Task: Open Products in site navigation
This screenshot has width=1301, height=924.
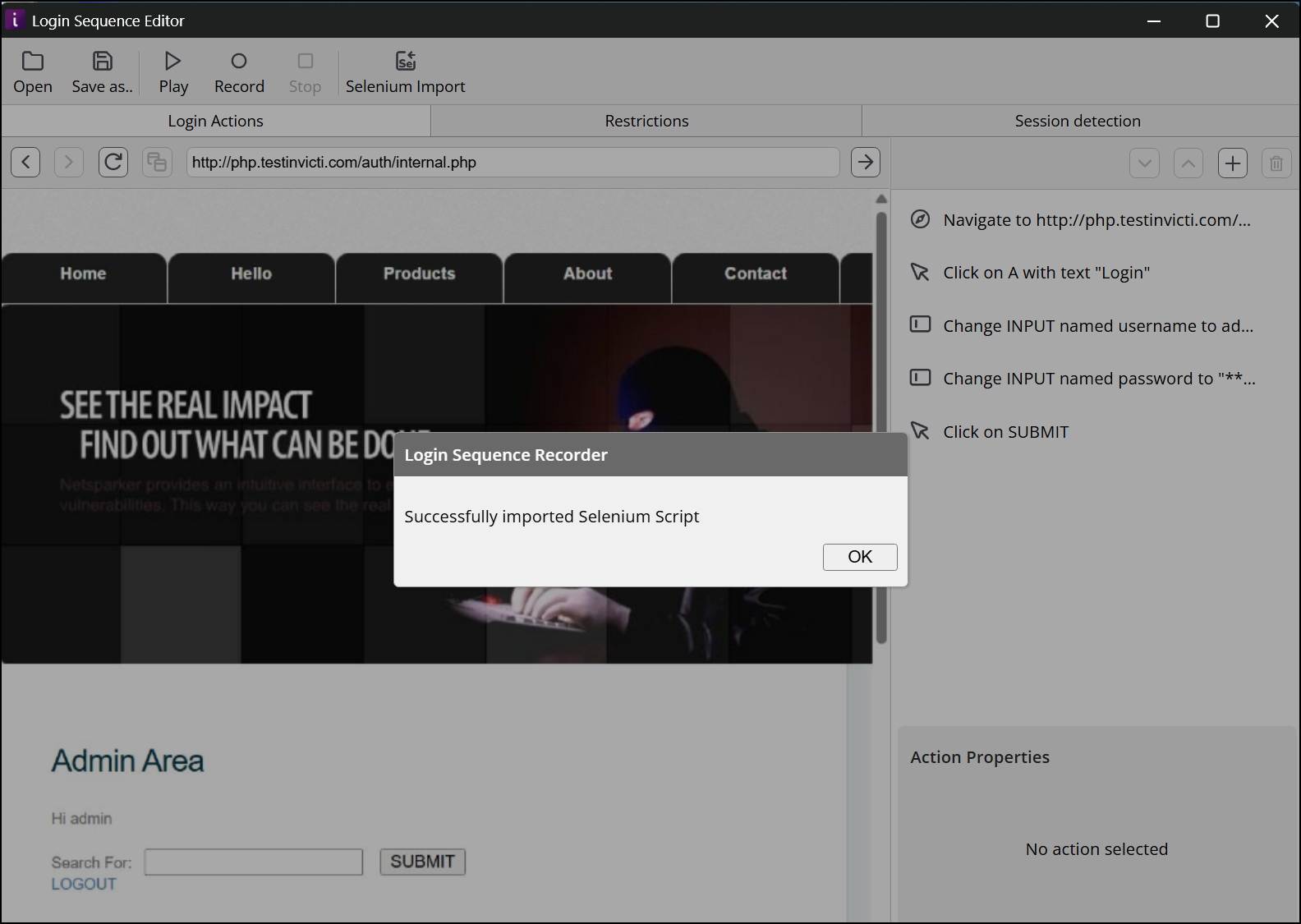Action: [419, 274]
